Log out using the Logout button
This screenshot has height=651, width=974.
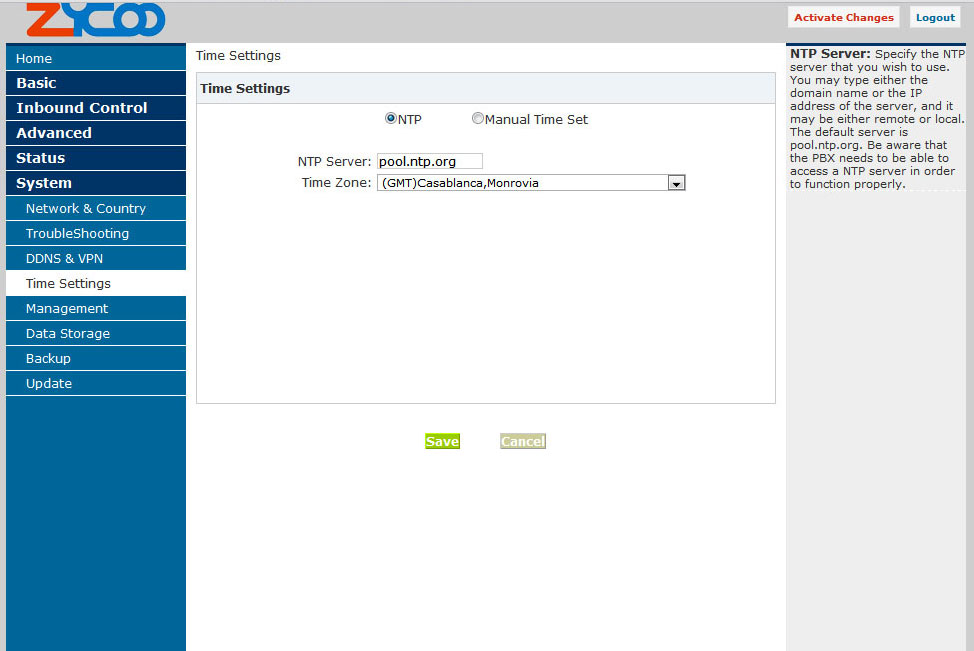point(935,17)
